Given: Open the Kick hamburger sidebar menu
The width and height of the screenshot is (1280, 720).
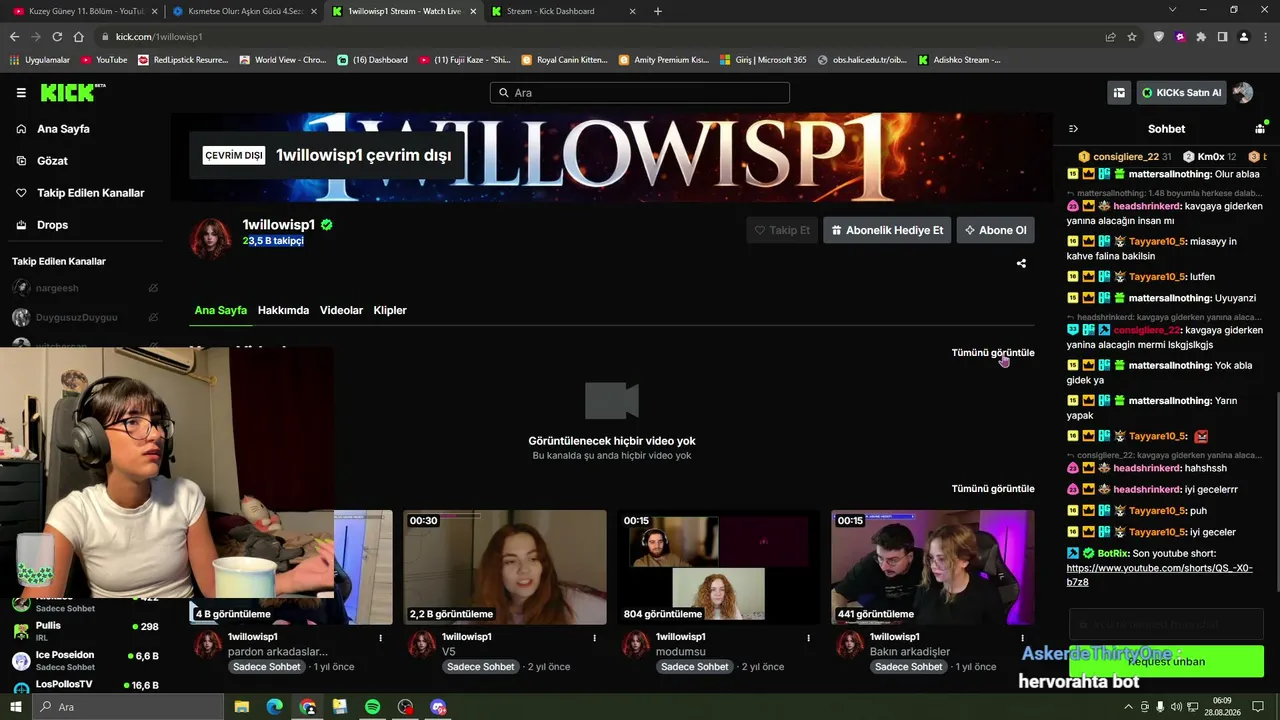Looking at the screenshot, I should tap(21, 93).
